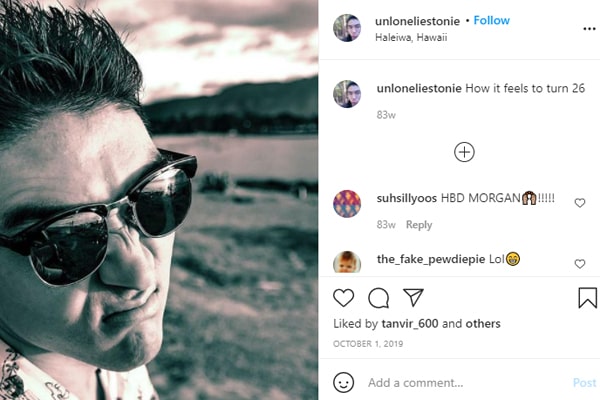The height and width of the screenshot is (400, 600).
Task: Click in Add a comment field
Action: [460, 383]
